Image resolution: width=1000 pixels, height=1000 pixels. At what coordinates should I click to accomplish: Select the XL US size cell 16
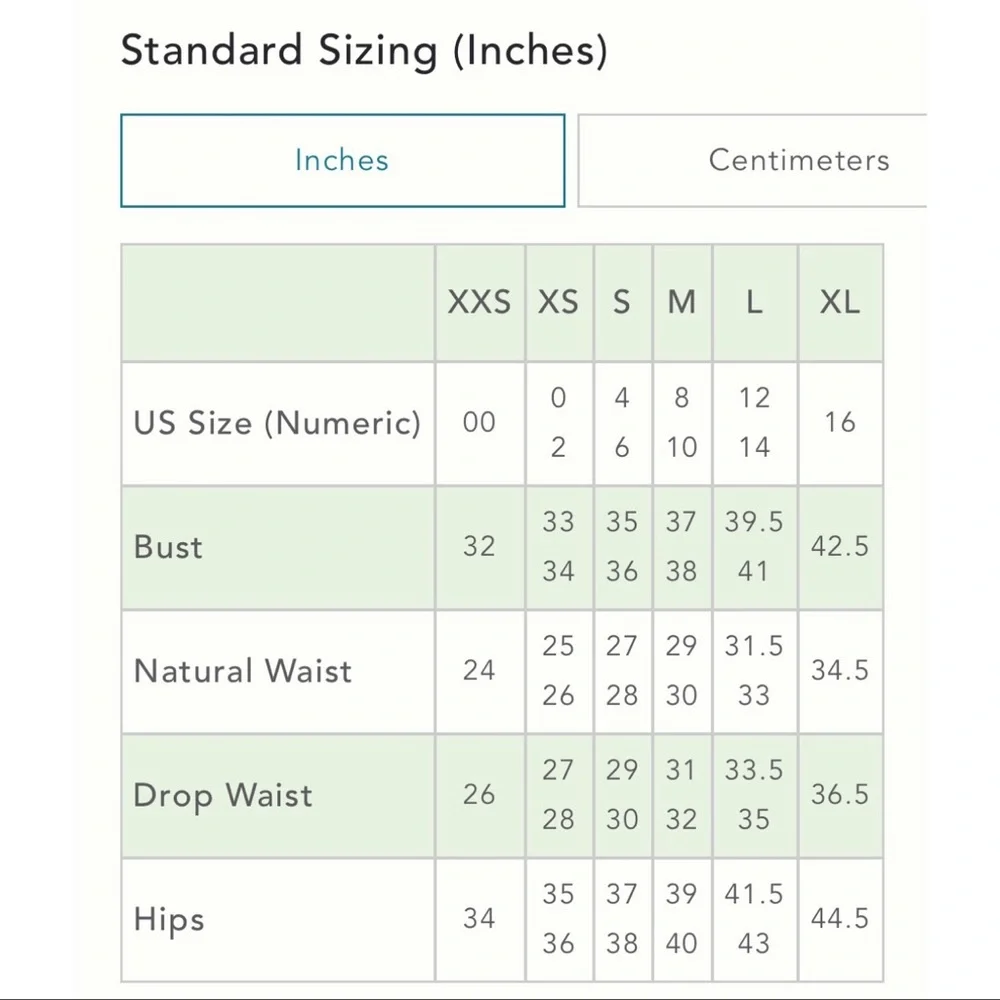click(840, 423)
